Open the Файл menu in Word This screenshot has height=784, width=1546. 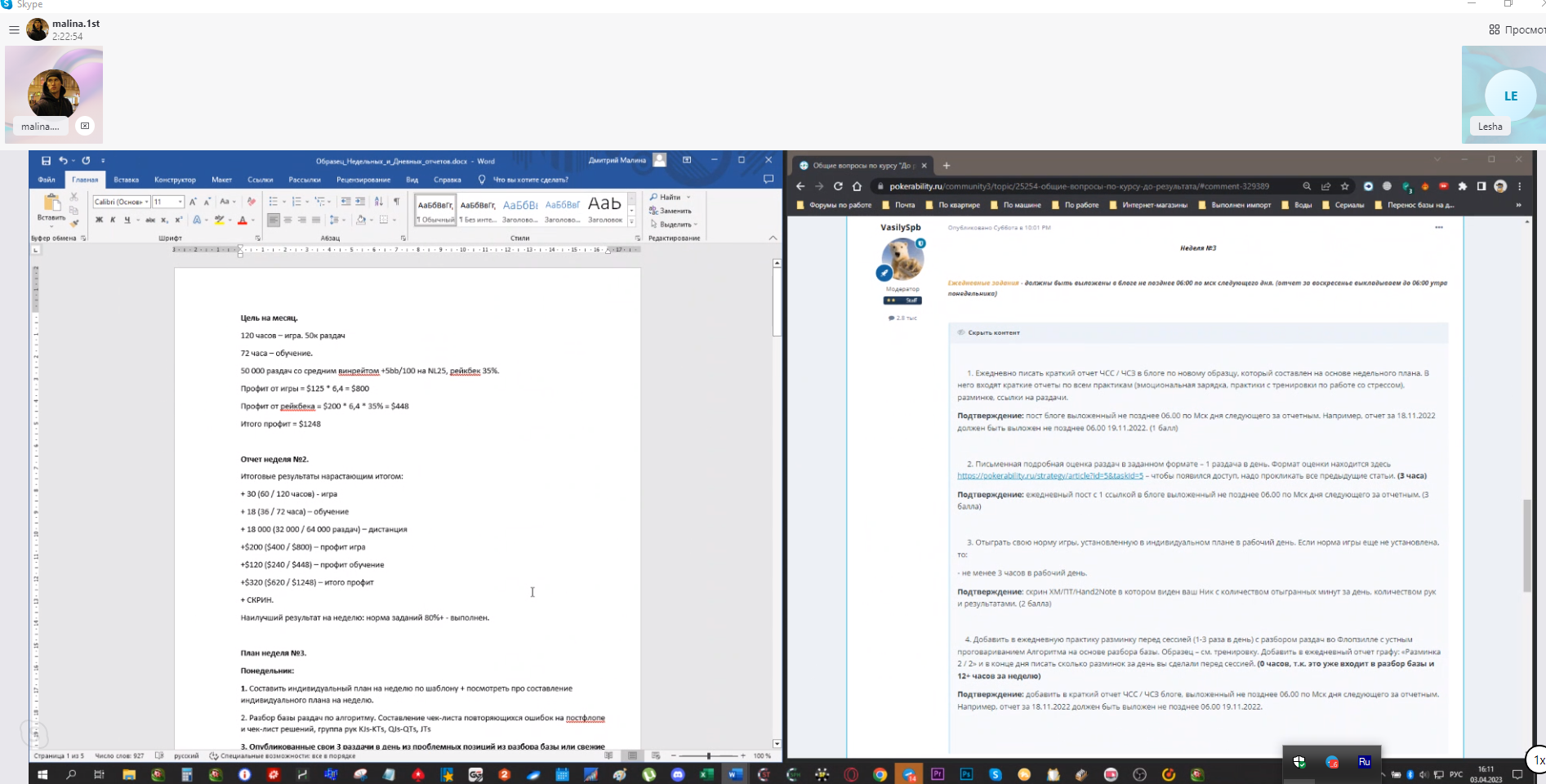pos(47,180)
